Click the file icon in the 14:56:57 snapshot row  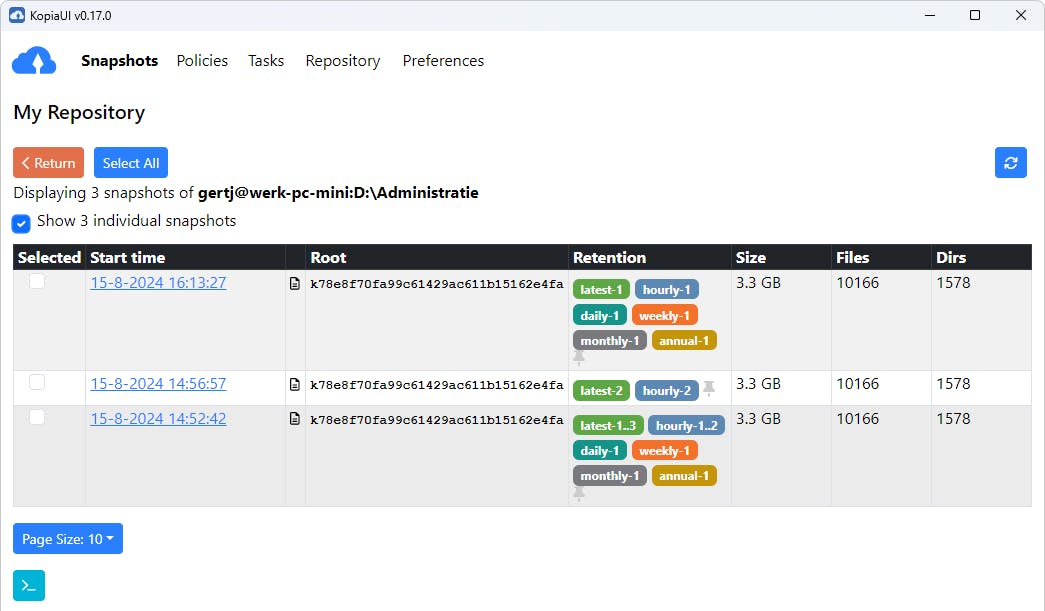(x=295, y=385)
